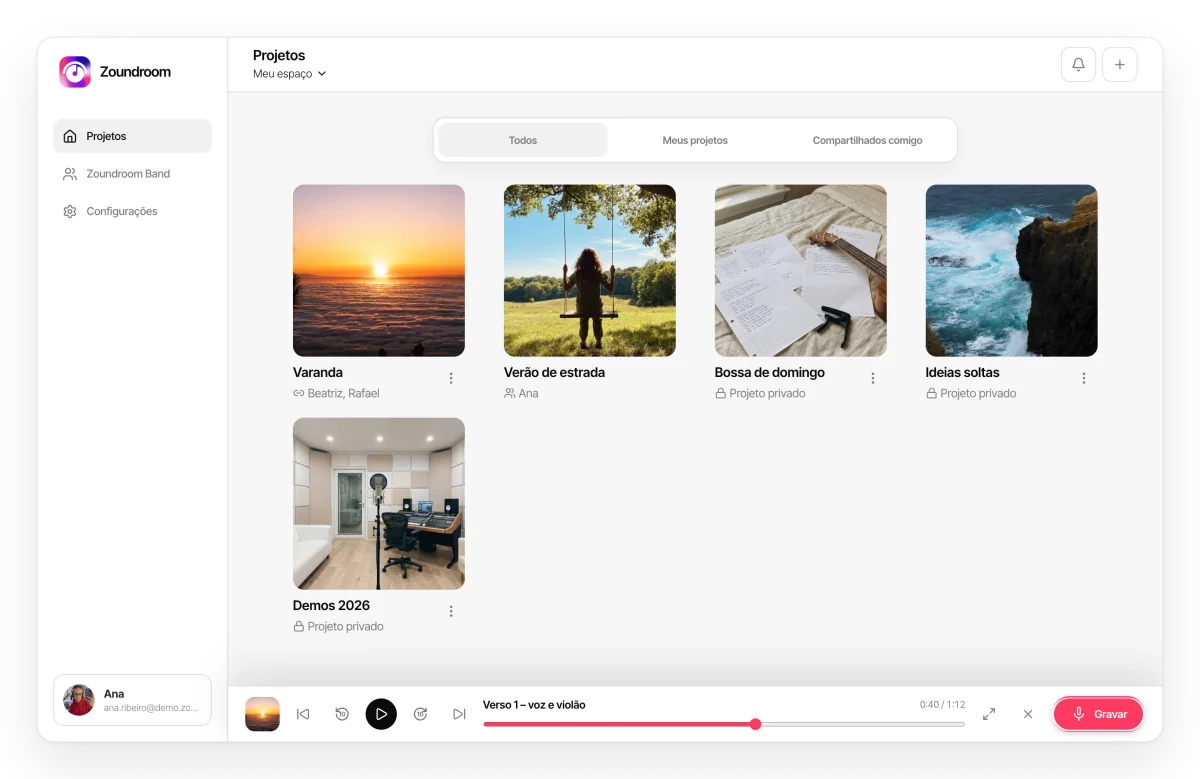Open Ana's user profile card
The width and height of the screenshot is (1200, 779).
(132, 700)
